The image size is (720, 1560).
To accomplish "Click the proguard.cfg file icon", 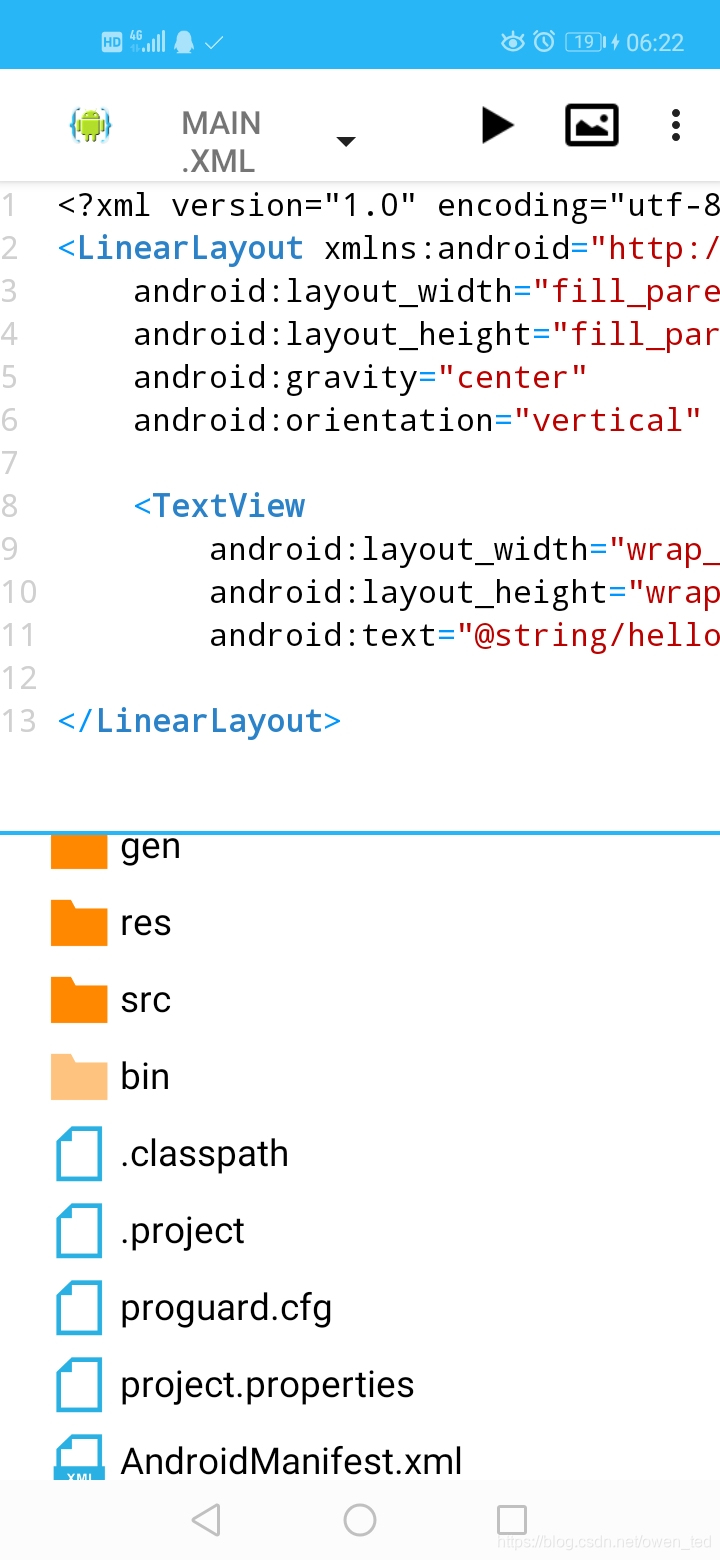I will pos(79,1307).
